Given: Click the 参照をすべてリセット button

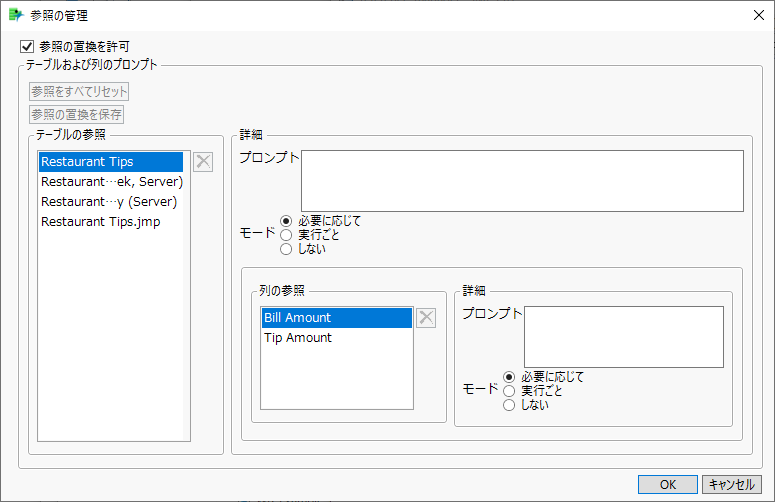Looking at the screenshot, I should click(79, 91).
